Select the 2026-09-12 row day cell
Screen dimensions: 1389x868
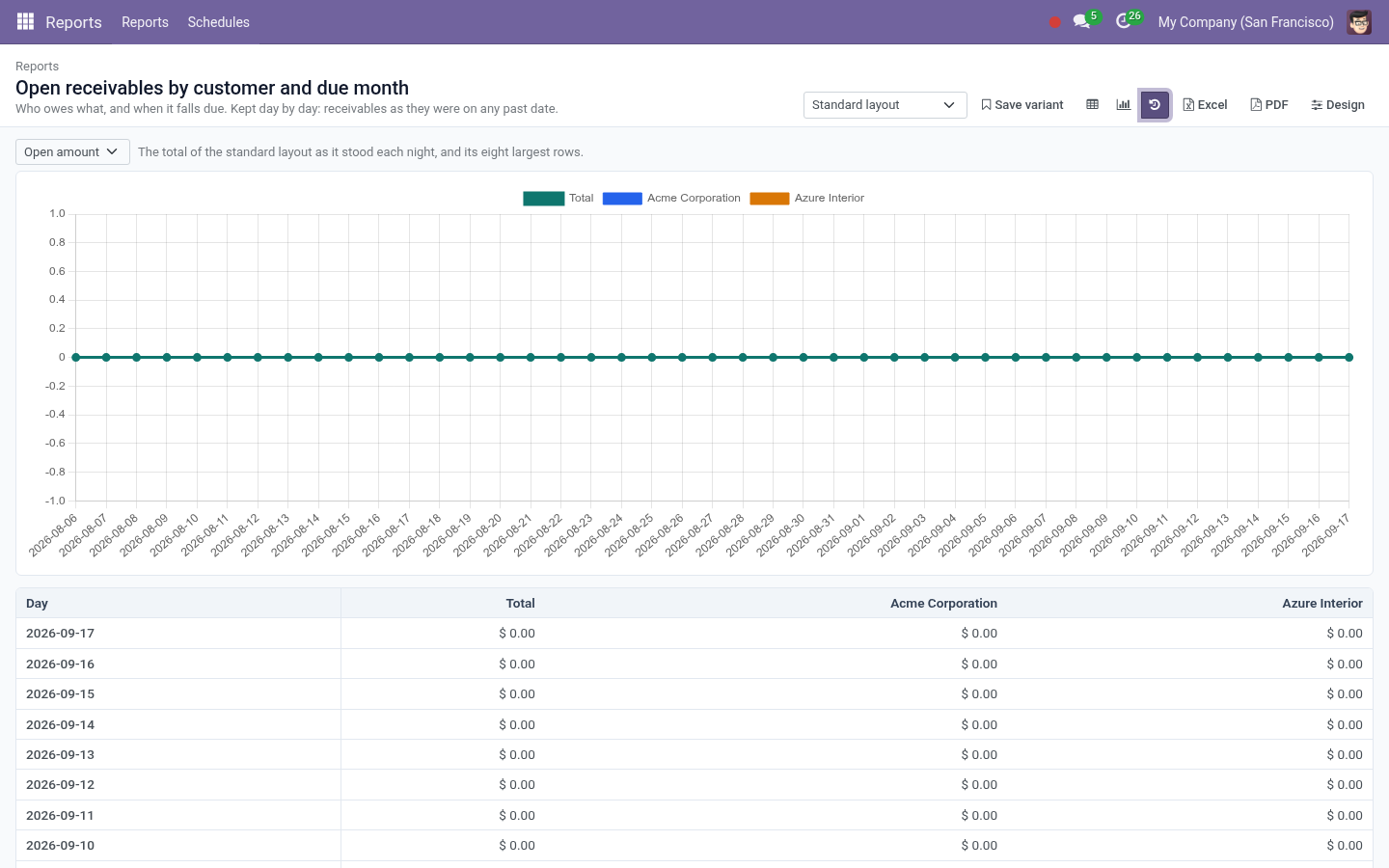point(178,785)
